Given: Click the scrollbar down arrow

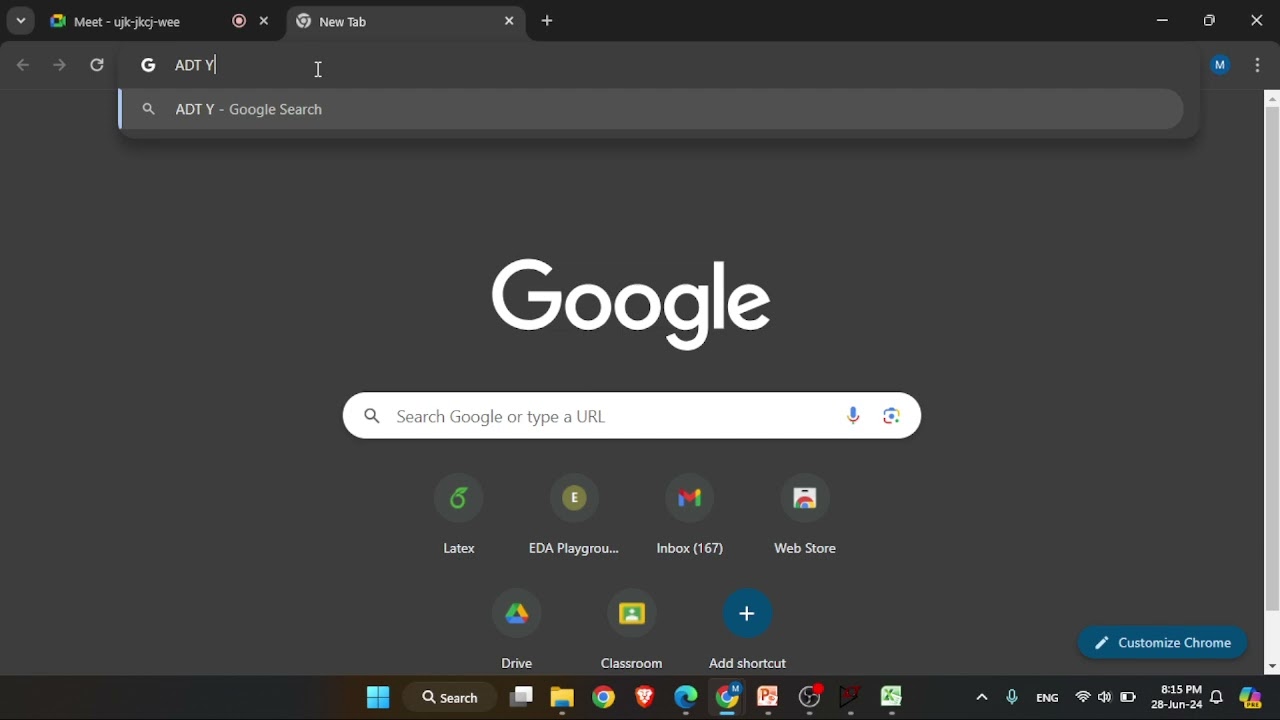Looking at the screenshot, I should coord(1272,667).
